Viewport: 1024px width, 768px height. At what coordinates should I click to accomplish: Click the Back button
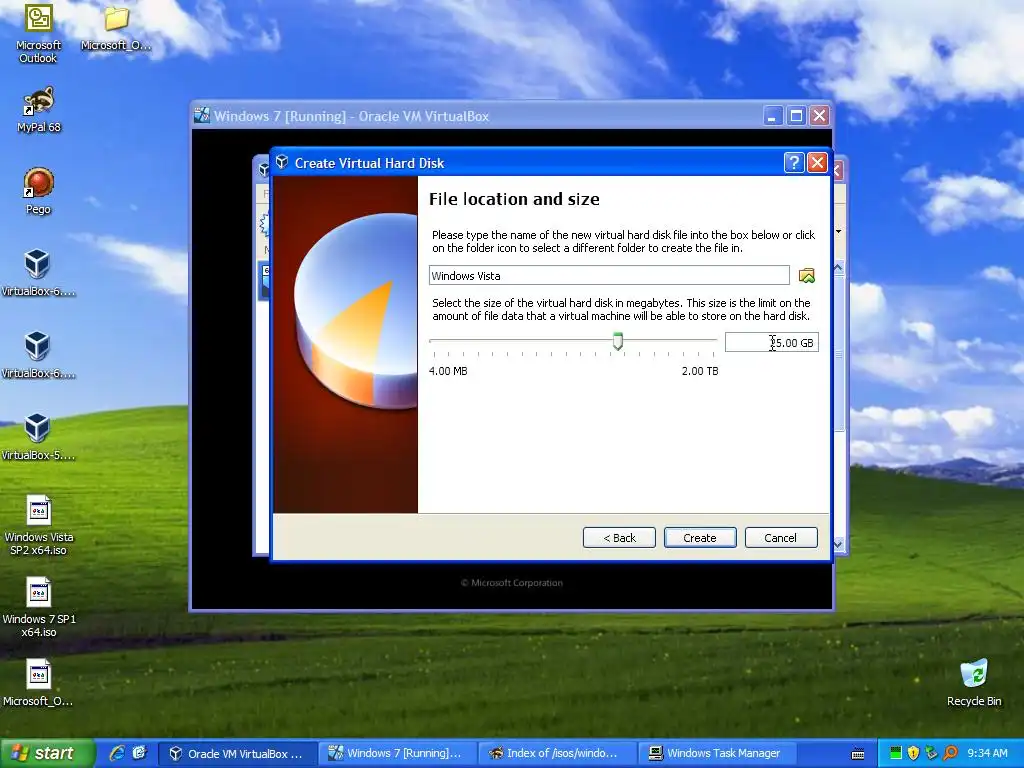[619, 537]
